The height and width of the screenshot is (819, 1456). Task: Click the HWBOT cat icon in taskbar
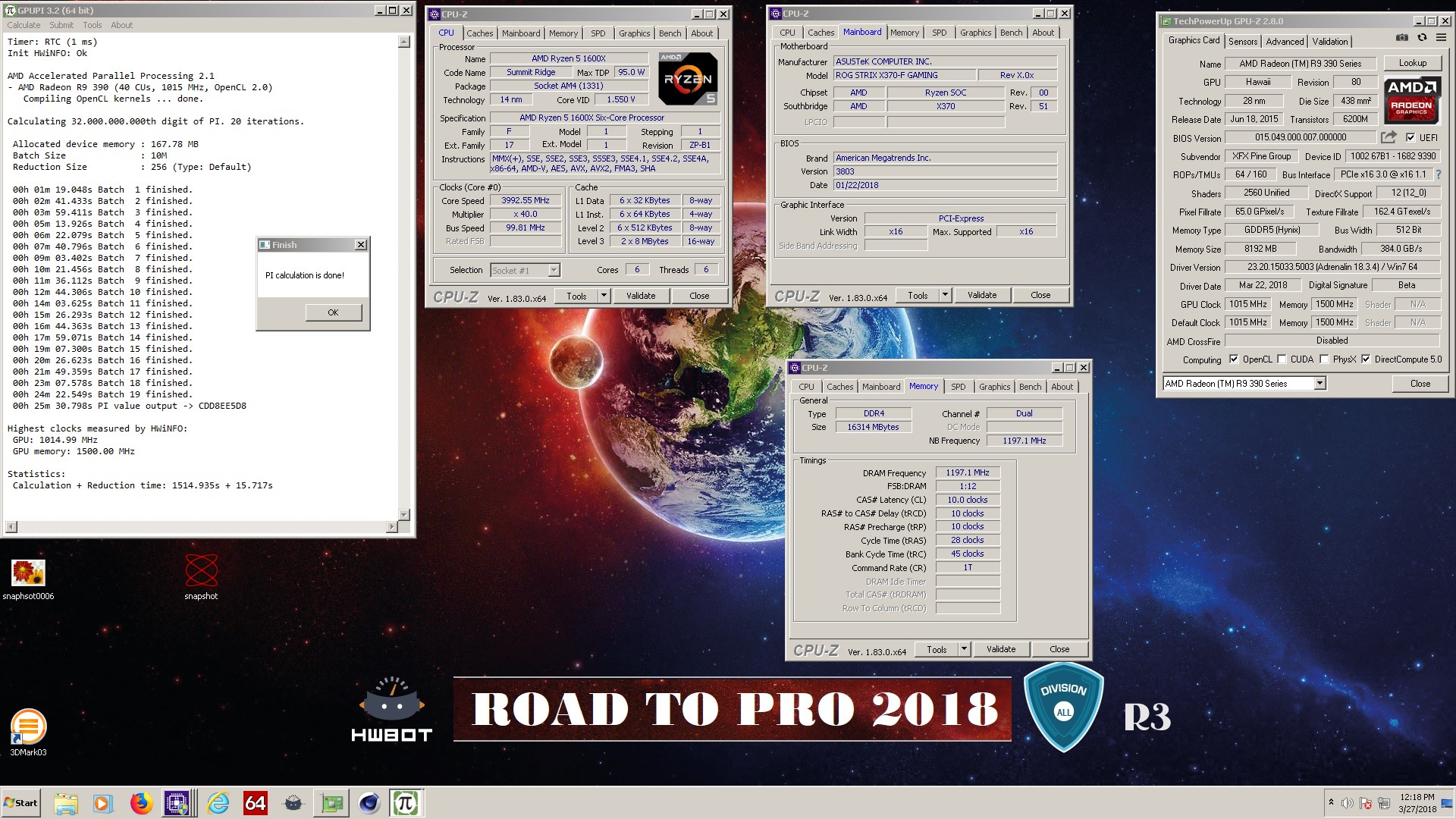[x=293, y=803]
